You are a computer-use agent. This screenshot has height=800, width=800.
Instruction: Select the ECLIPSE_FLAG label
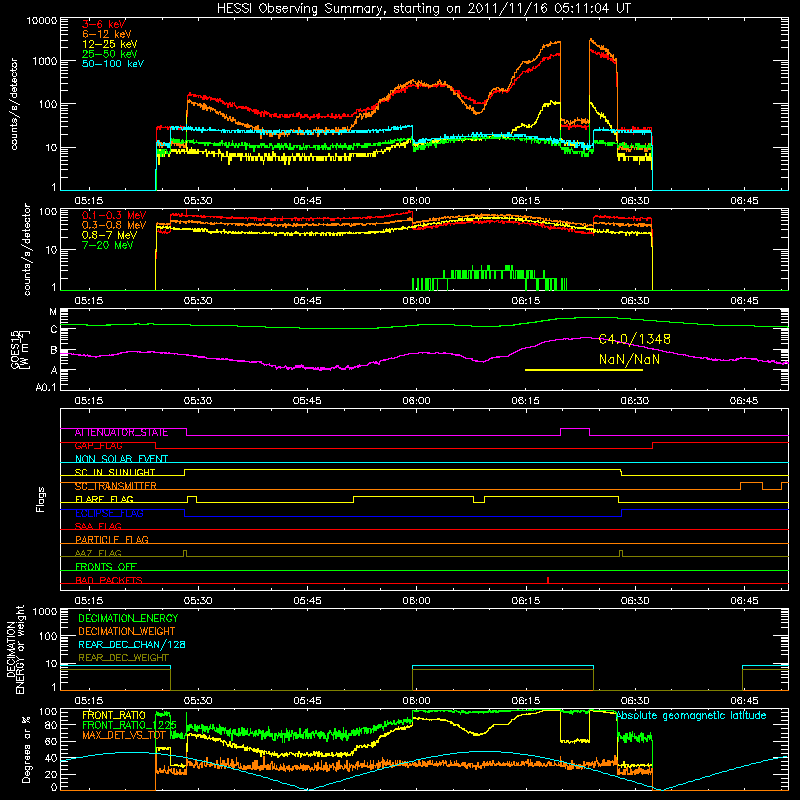click(109, 513)
